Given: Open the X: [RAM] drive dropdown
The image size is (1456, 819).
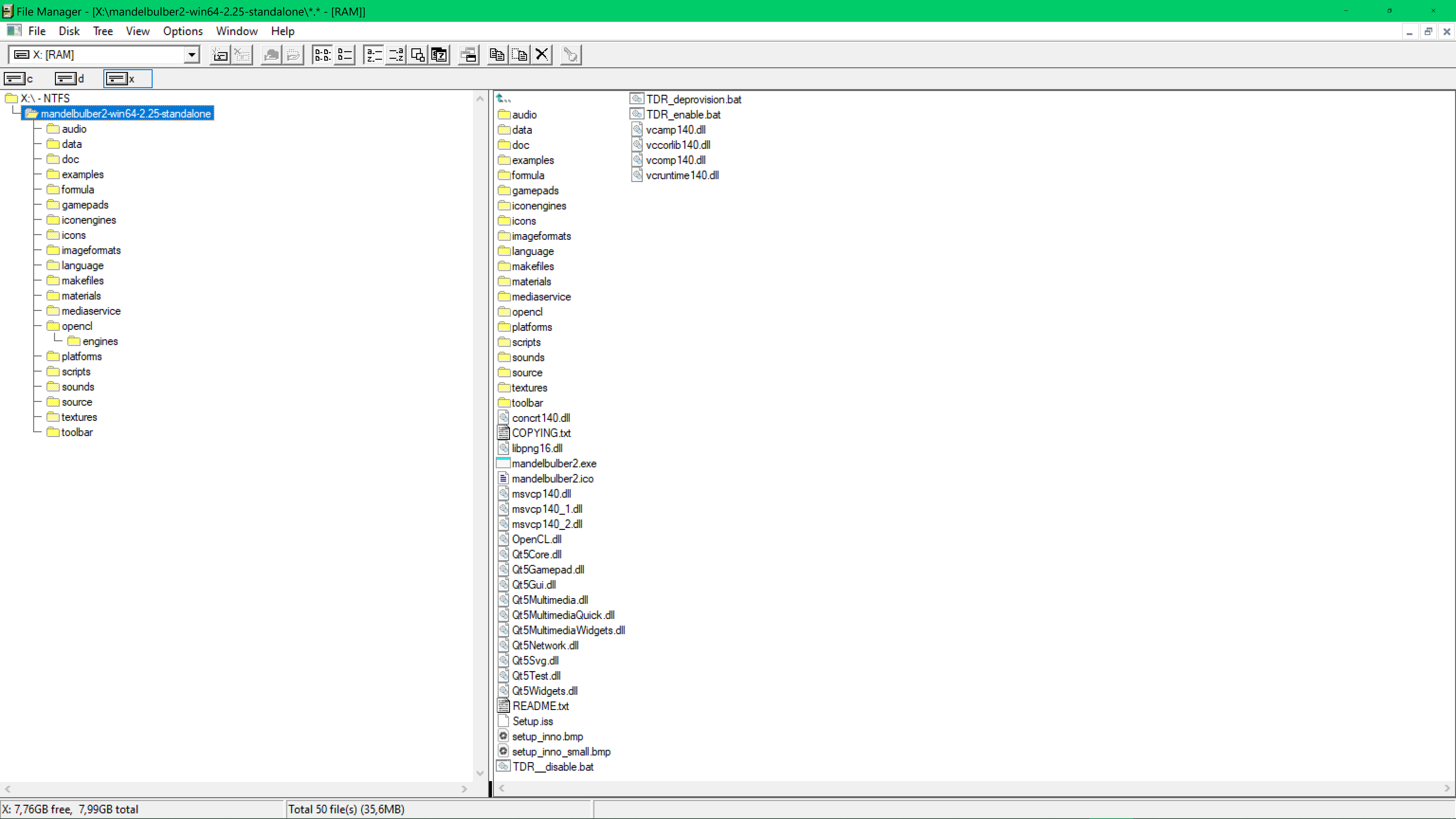Looking at the screenshot, I should (x=192, y=55).
